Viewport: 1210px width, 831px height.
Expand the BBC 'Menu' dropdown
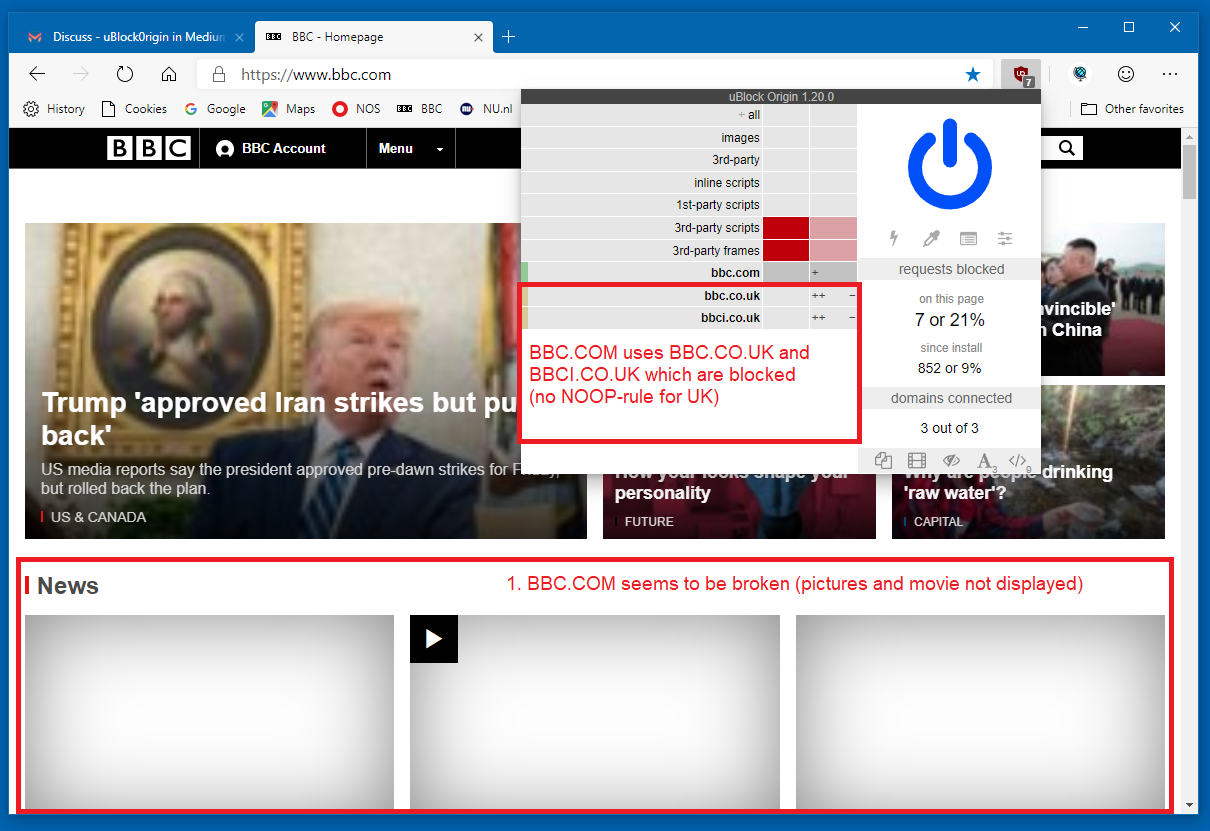coord(411,148)
